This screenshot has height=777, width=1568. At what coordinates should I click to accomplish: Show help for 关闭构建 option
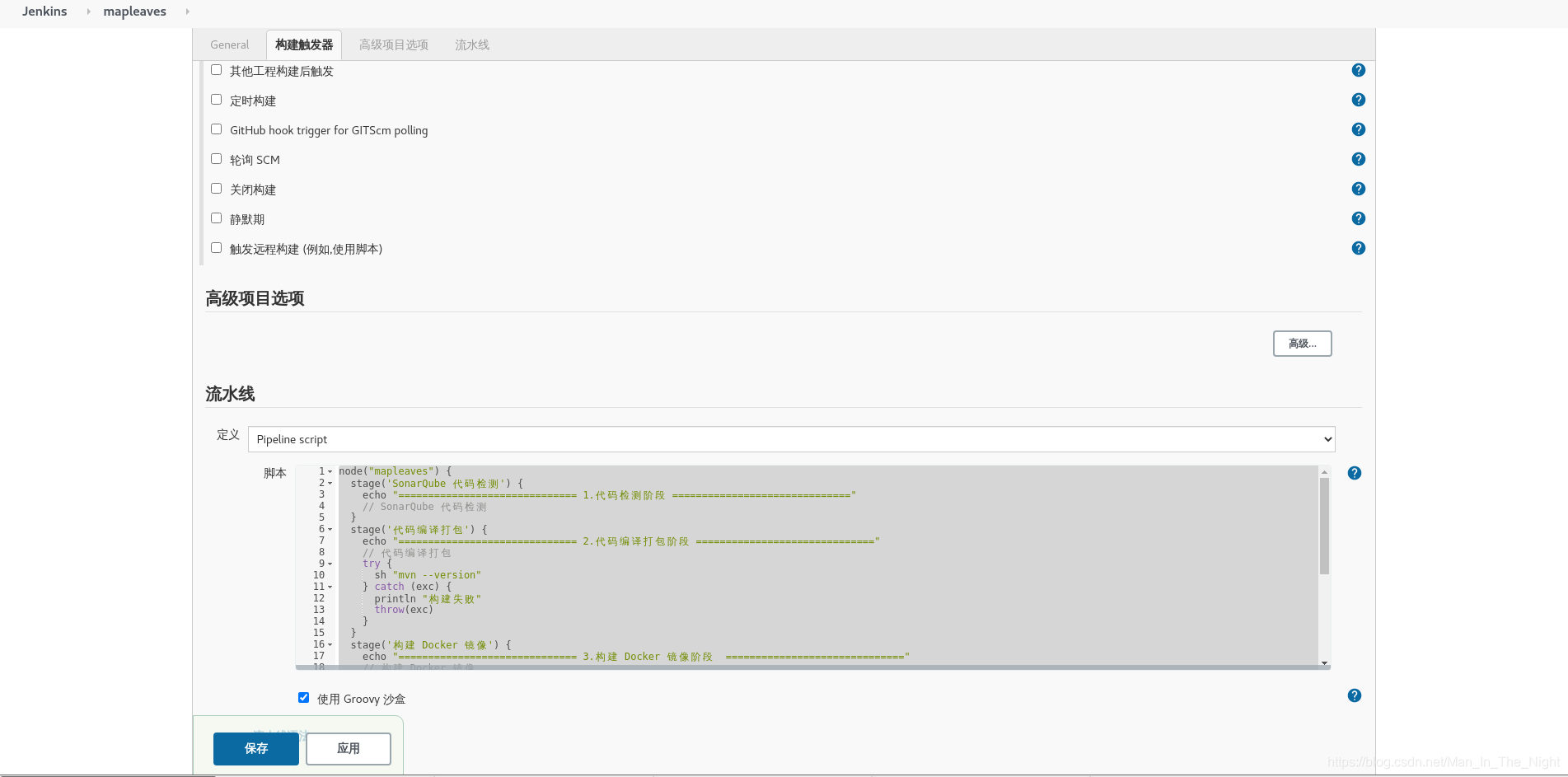click(1359, 189)
